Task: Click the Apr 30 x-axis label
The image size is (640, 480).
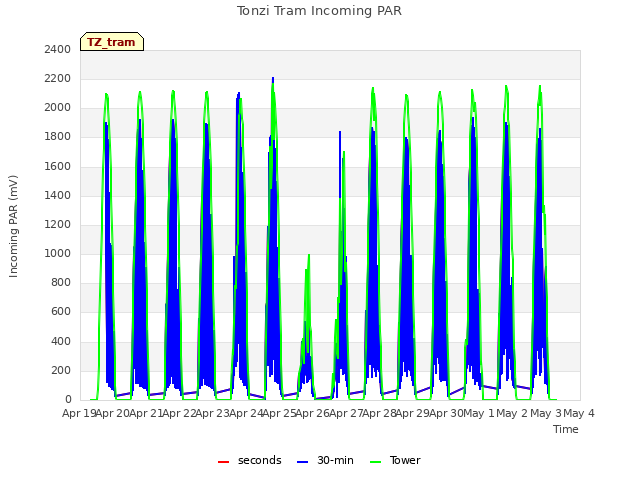Action: pyautogui.click(x=446, y=413)
